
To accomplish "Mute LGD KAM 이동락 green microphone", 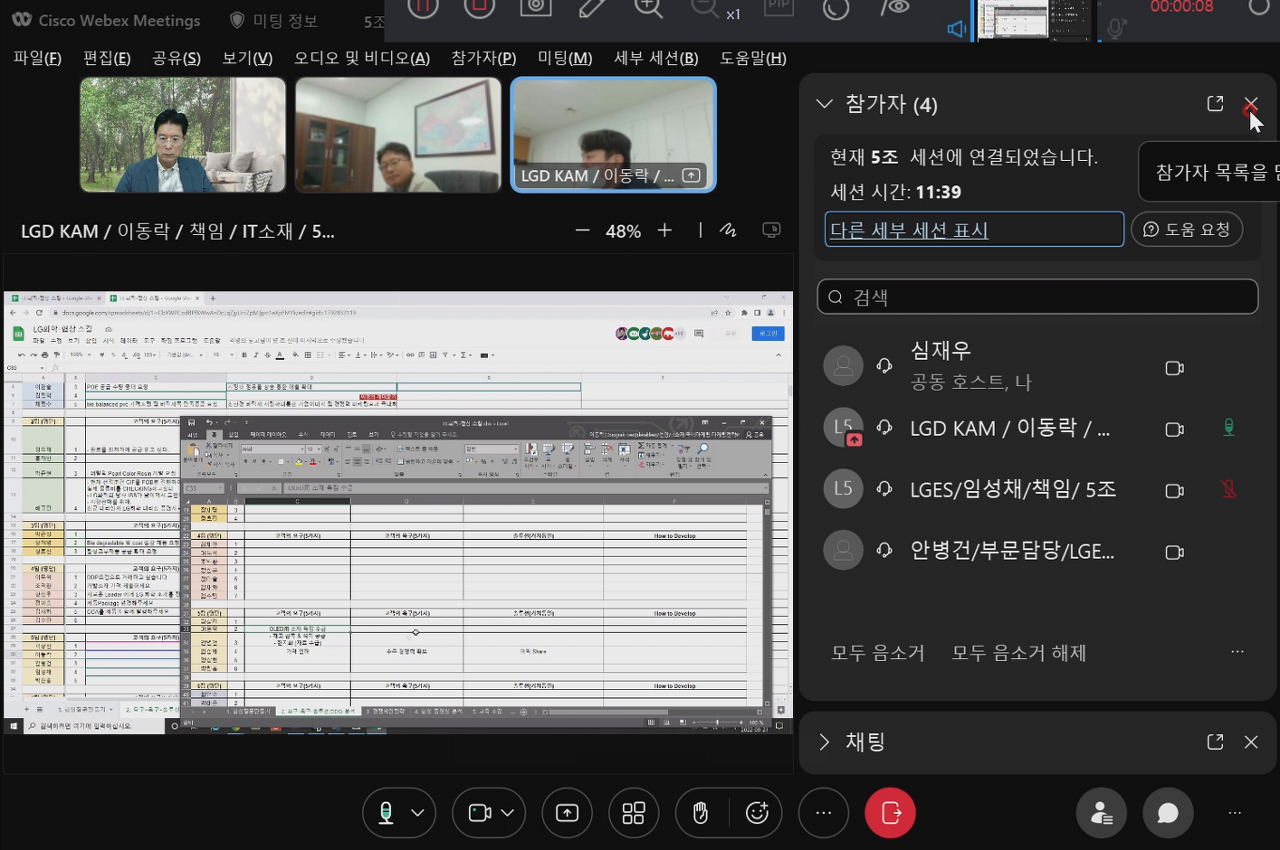I will (1229, 428).
